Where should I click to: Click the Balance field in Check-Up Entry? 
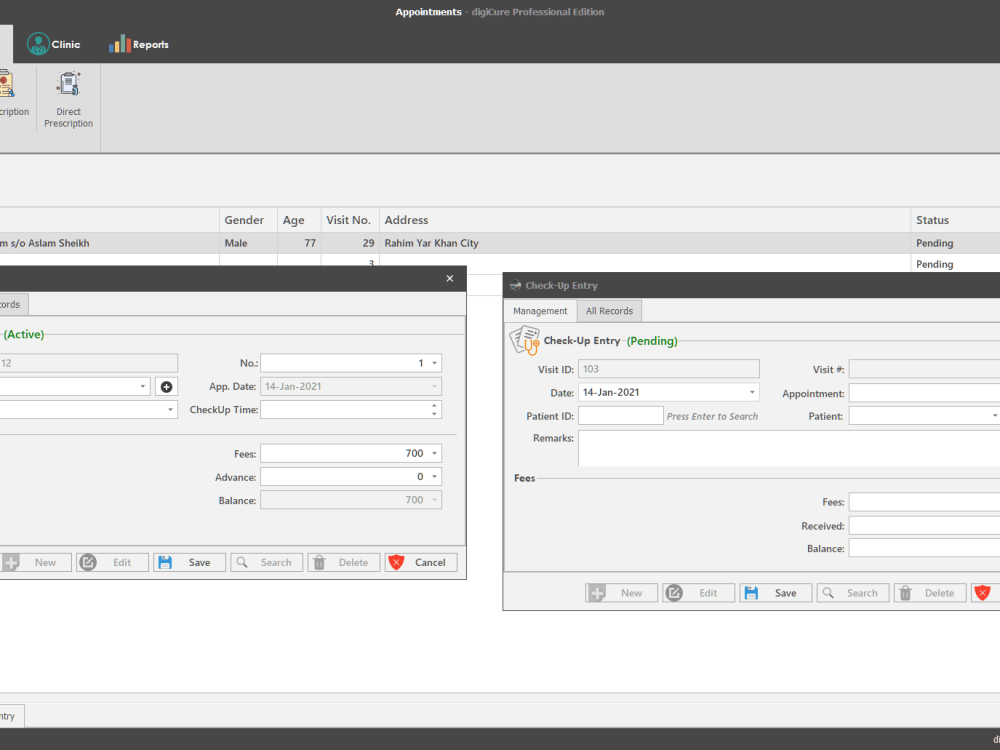(x=924, y=548)
